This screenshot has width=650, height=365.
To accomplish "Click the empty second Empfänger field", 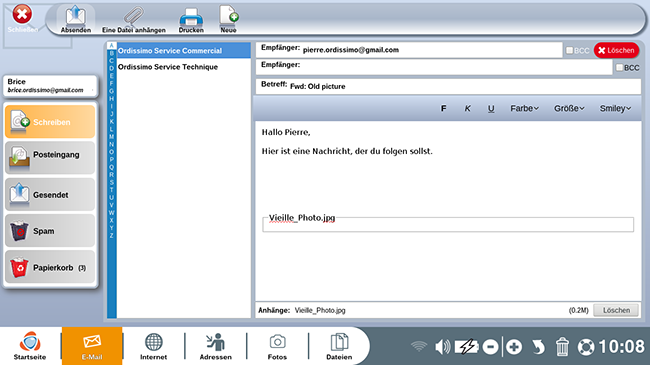I will (434, 67).
